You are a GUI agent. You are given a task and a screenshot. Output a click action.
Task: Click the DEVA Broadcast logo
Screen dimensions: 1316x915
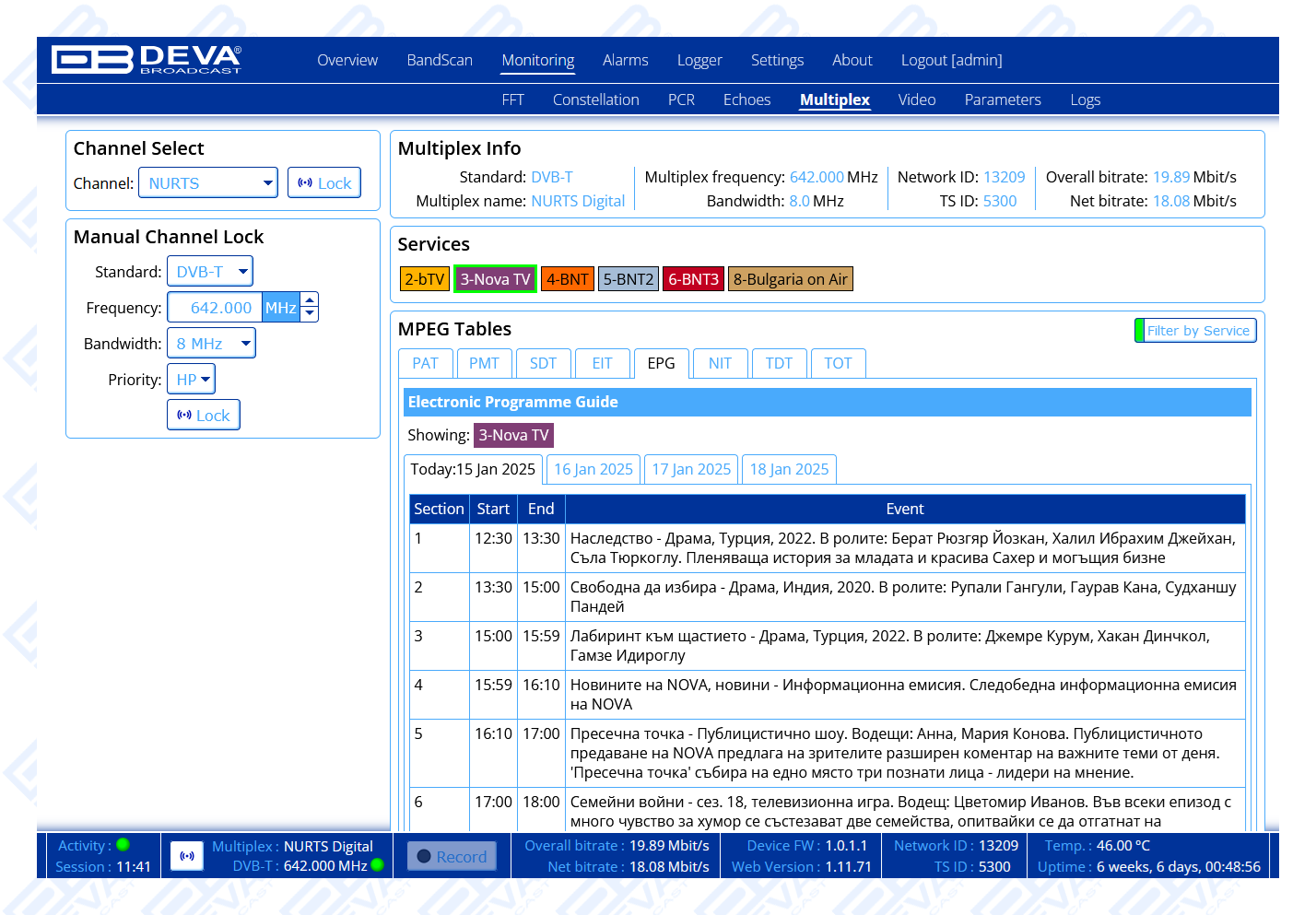click(147, 60)
